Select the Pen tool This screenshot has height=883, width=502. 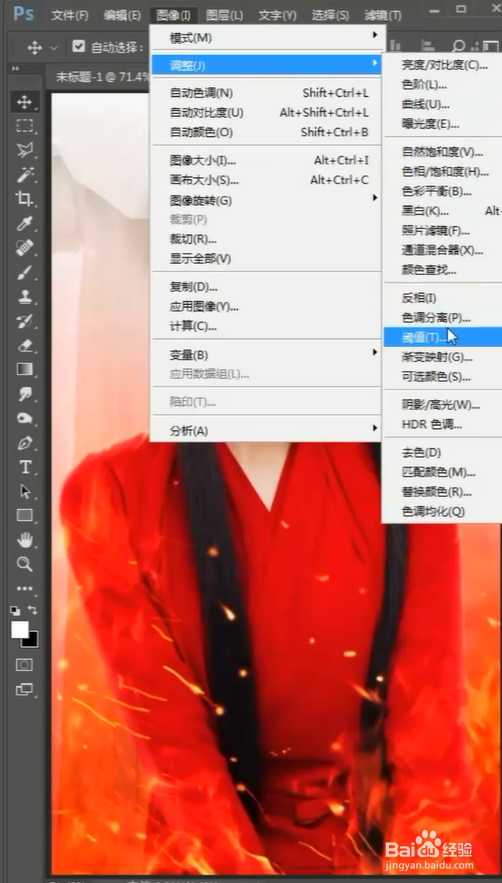click(x=24, y=443)
